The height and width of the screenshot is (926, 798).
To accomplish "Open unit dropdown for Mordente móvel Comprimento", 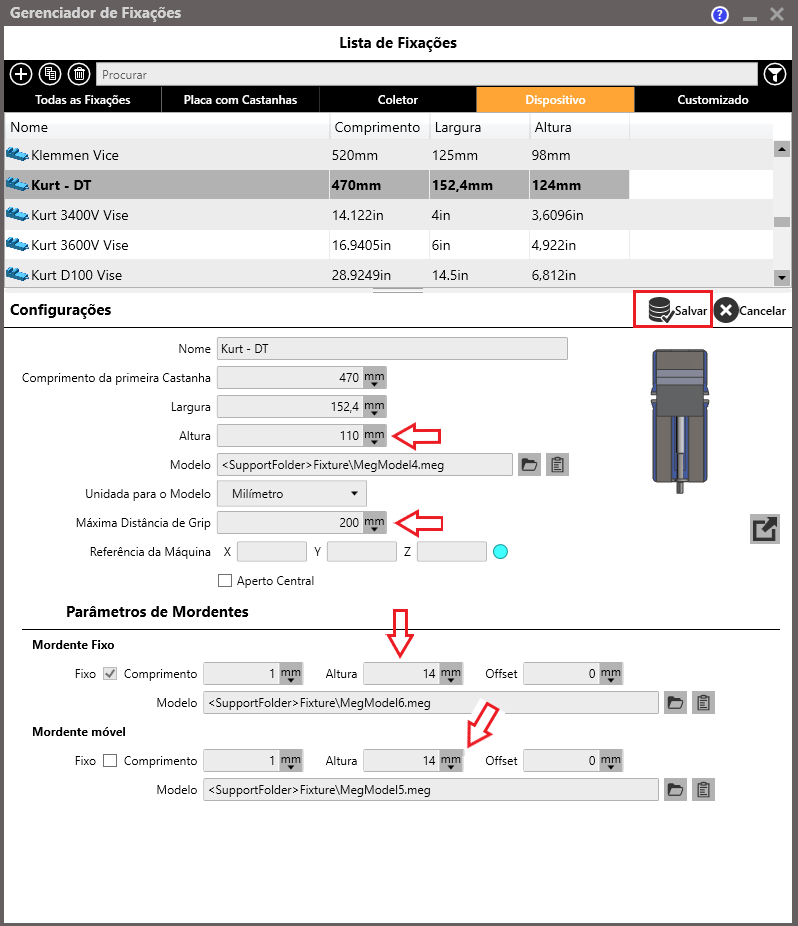I will tap(291, 761).
